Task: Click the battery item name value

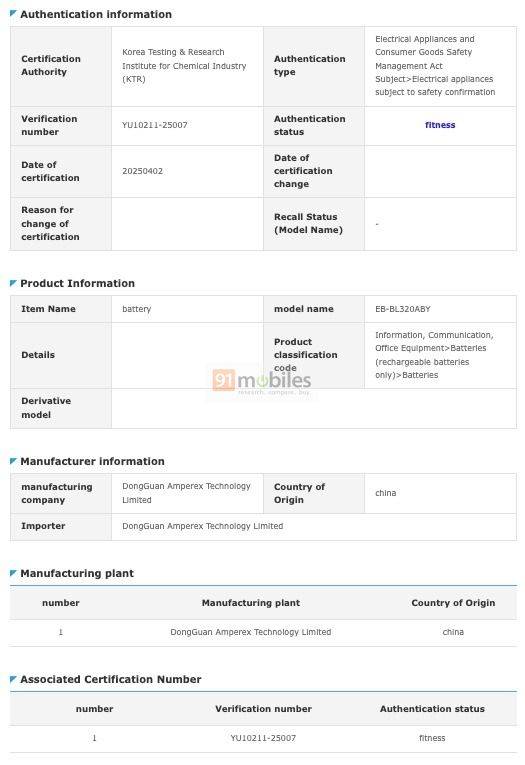Action: (x=137, y=309)
